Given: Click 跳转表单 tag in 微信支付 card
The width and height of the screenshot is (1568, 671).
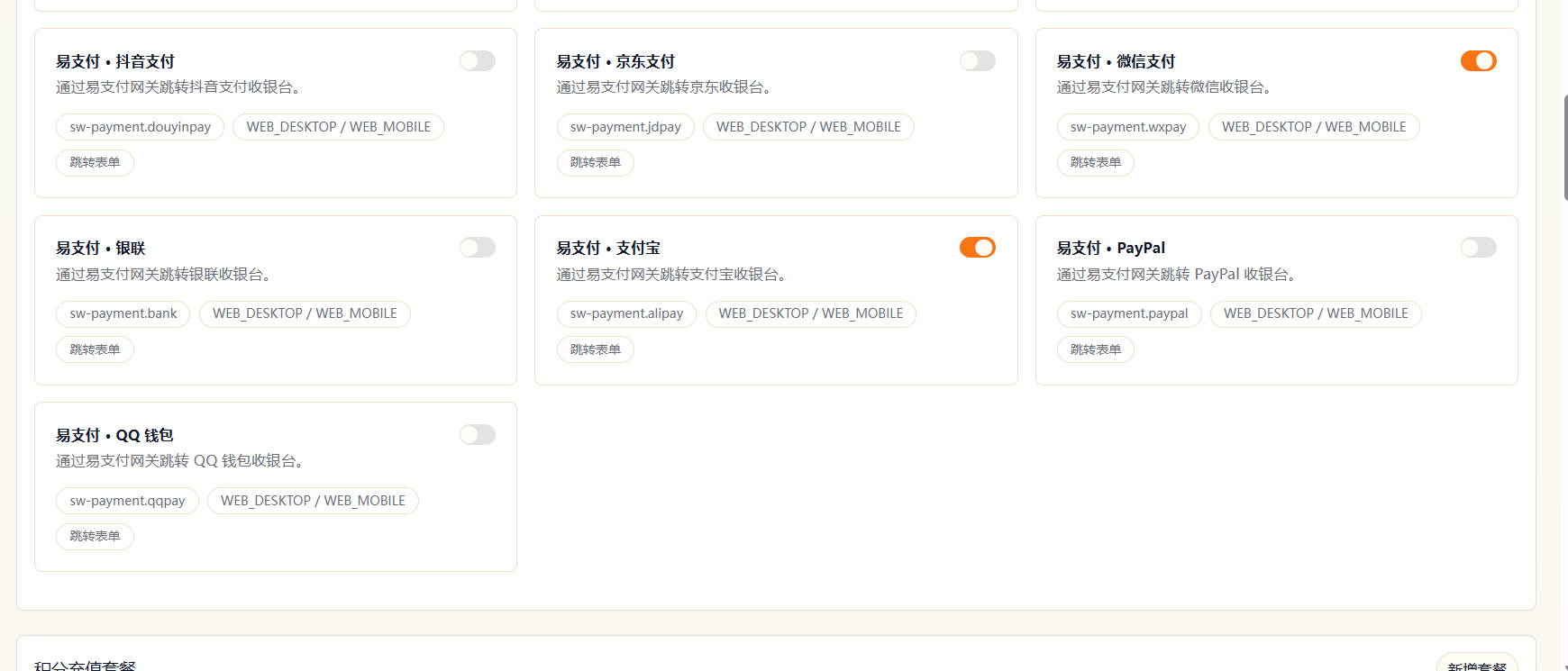Looking at the screenshot, I should pos(1096,163).
